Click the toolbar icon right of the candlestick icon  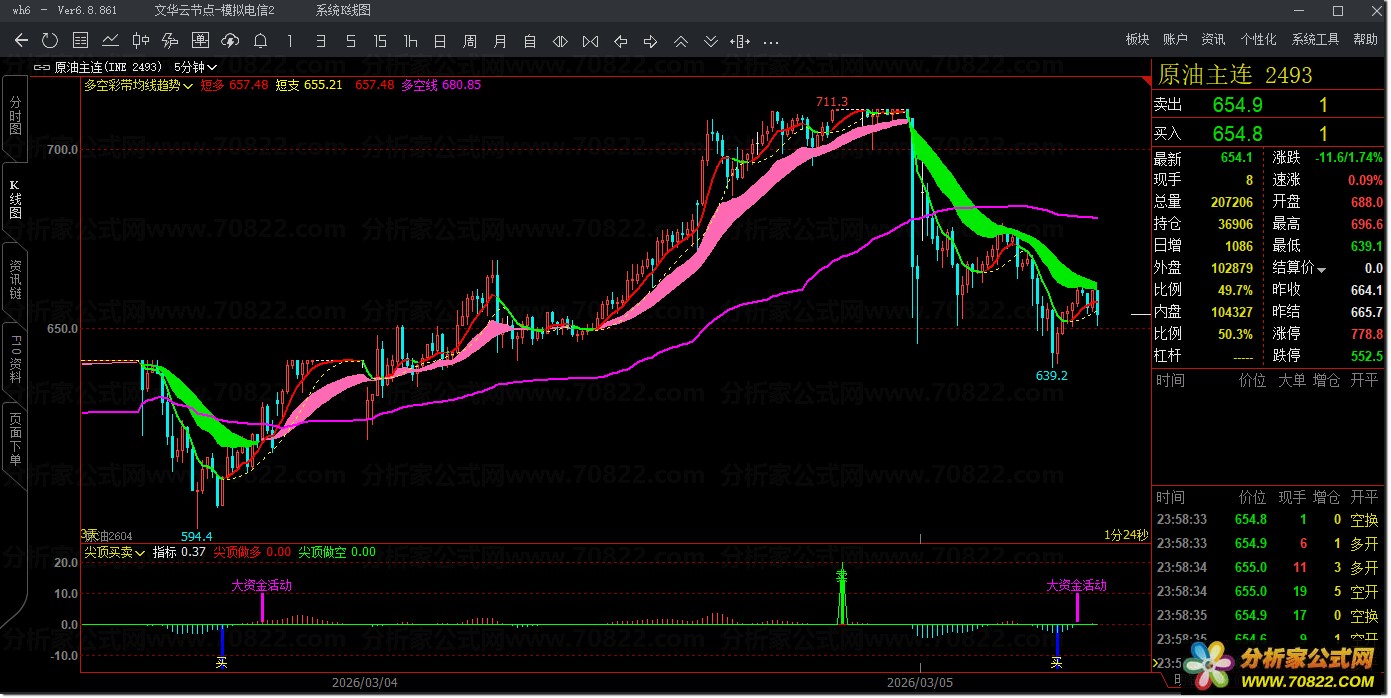point(170,41)
